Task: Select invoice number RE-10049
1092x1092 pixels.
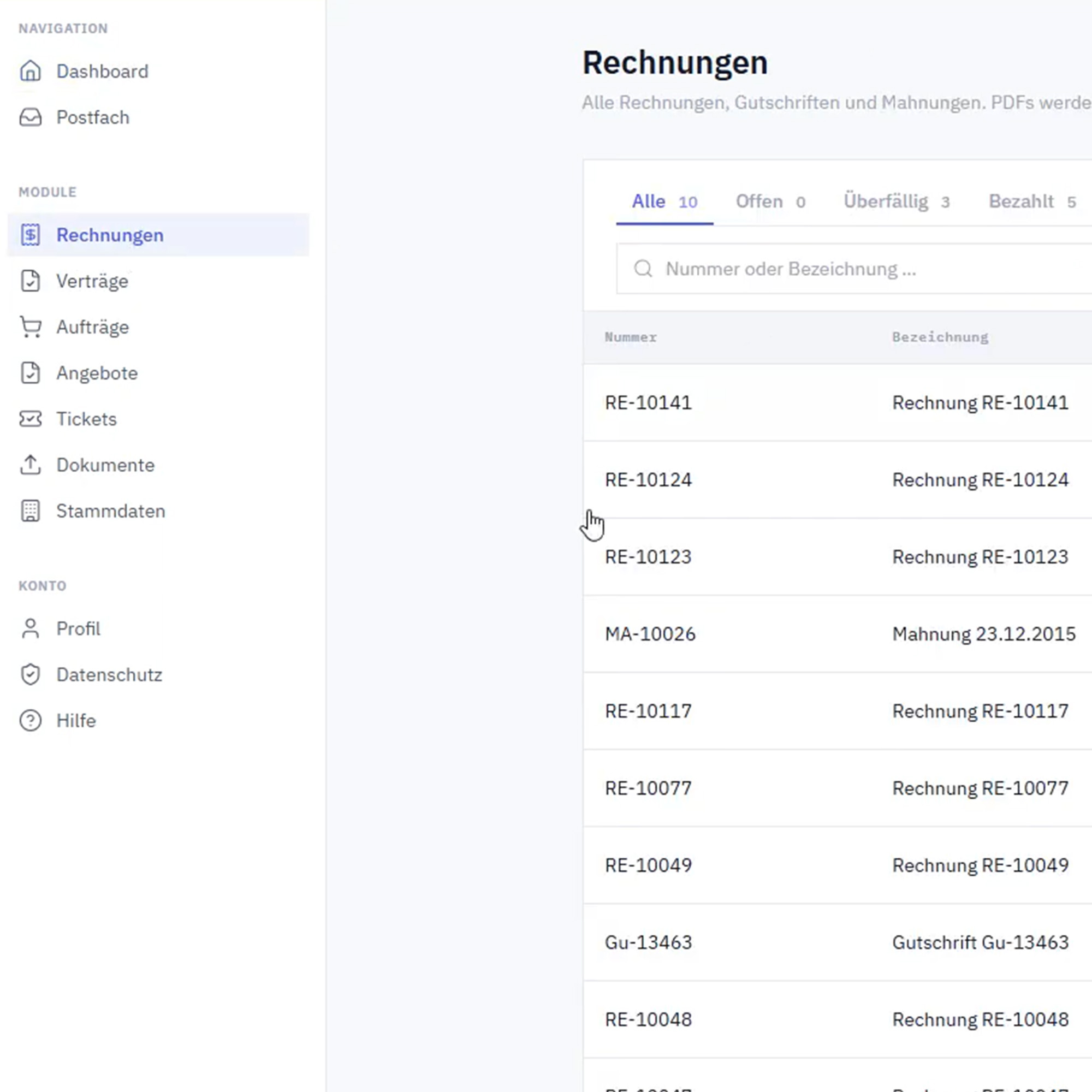Action: tap(648, 865)
